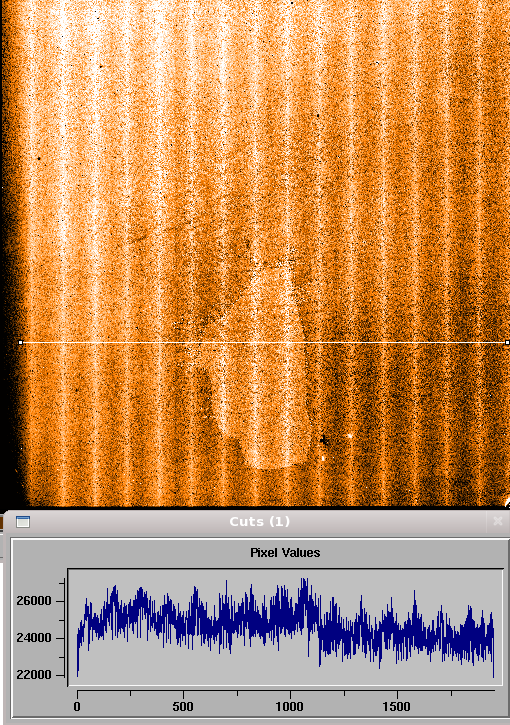Pick the bright white spot right of the dark star
510x725 pixels.
click(350, 436)
